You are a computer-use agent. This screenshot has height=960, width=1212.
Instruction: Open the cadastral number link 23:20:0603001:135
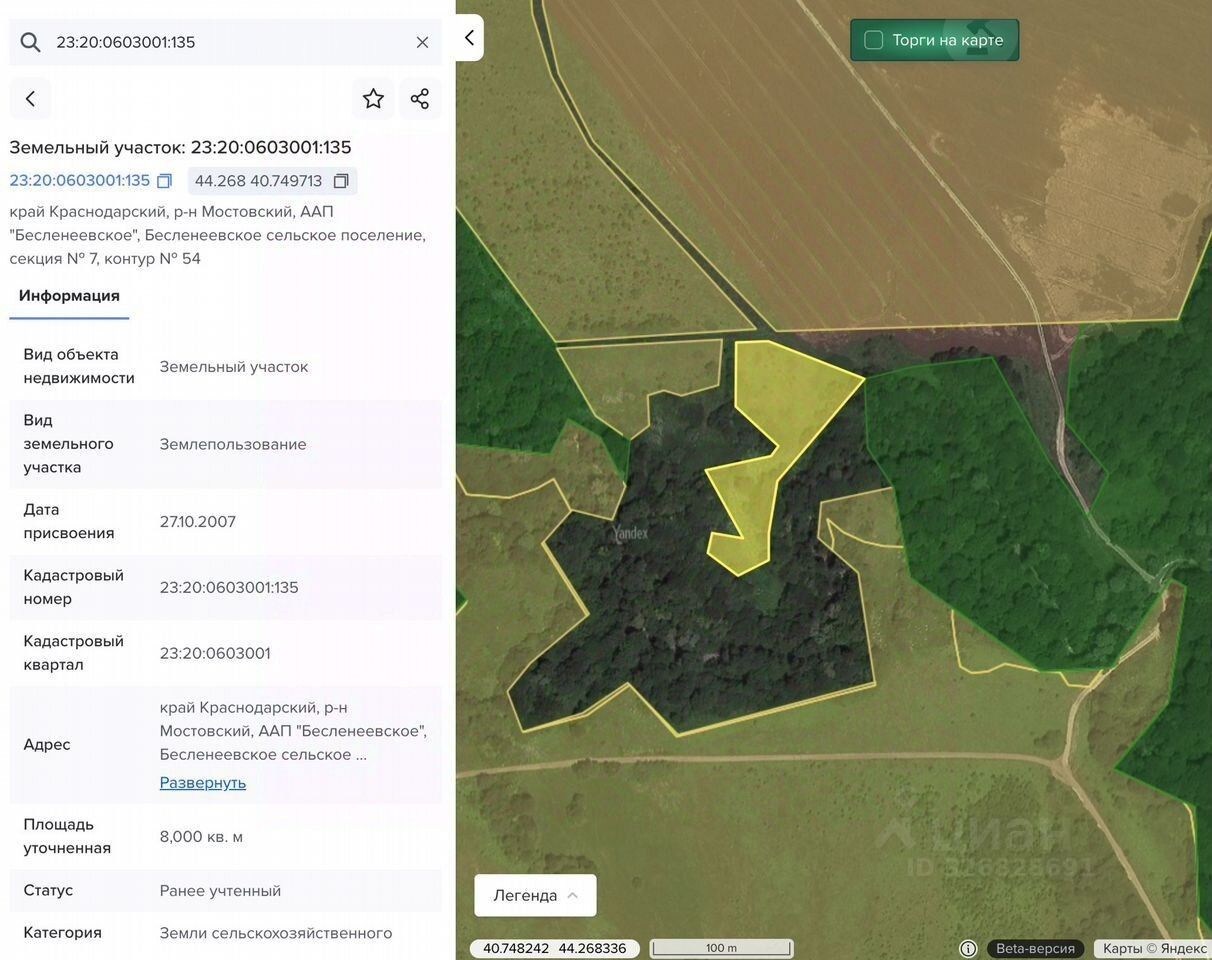click(x=80, y=181)
